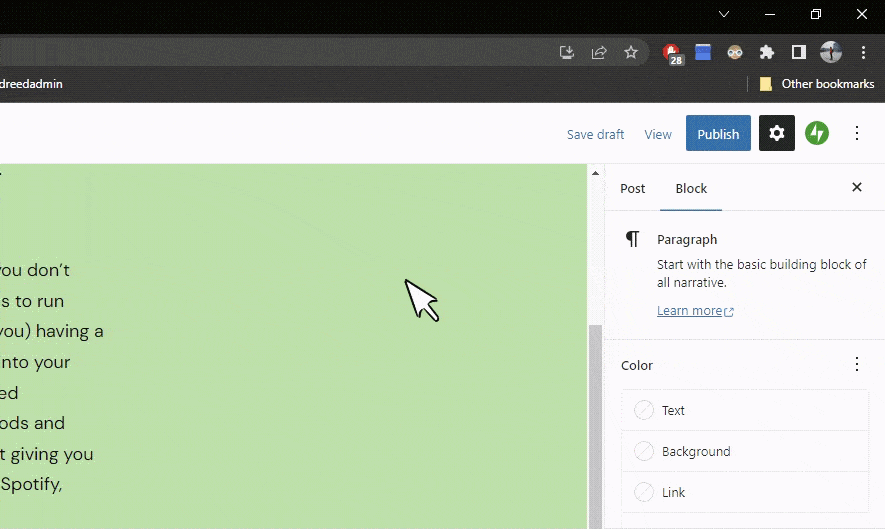This screenshot has height=529, width=885.
Task: Pick a Background color
Action: [696, 451]
